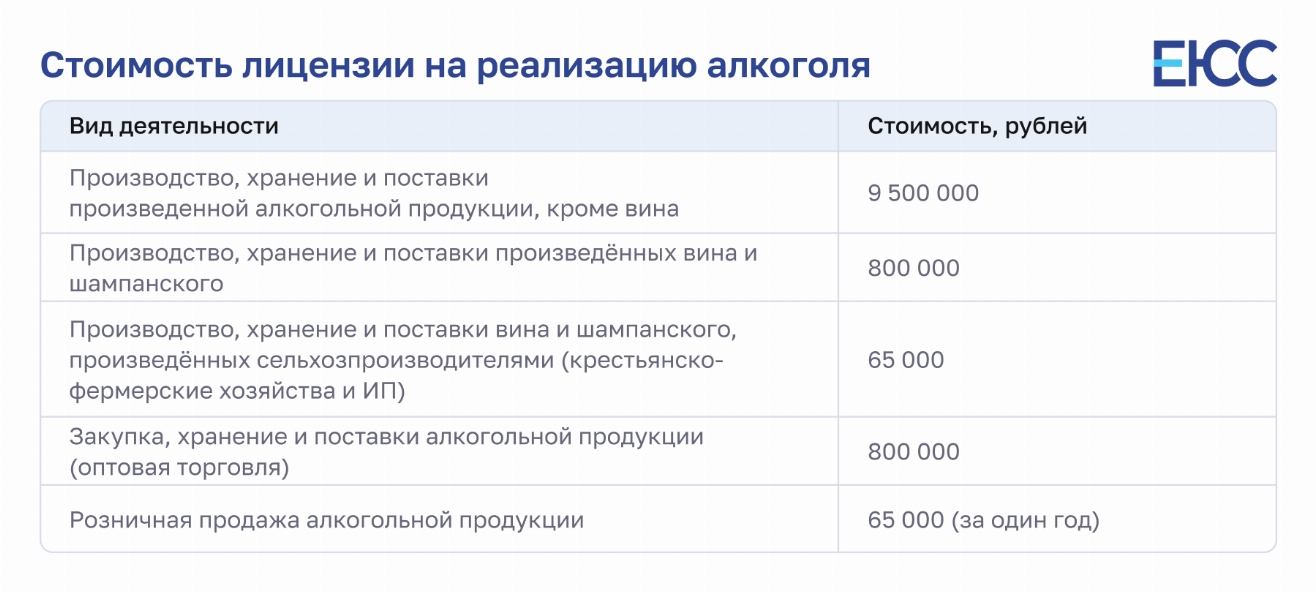Select the 65 000 price for farm producers
The width and height of the screenshot is (1316, 592).
tap(905, 360)
